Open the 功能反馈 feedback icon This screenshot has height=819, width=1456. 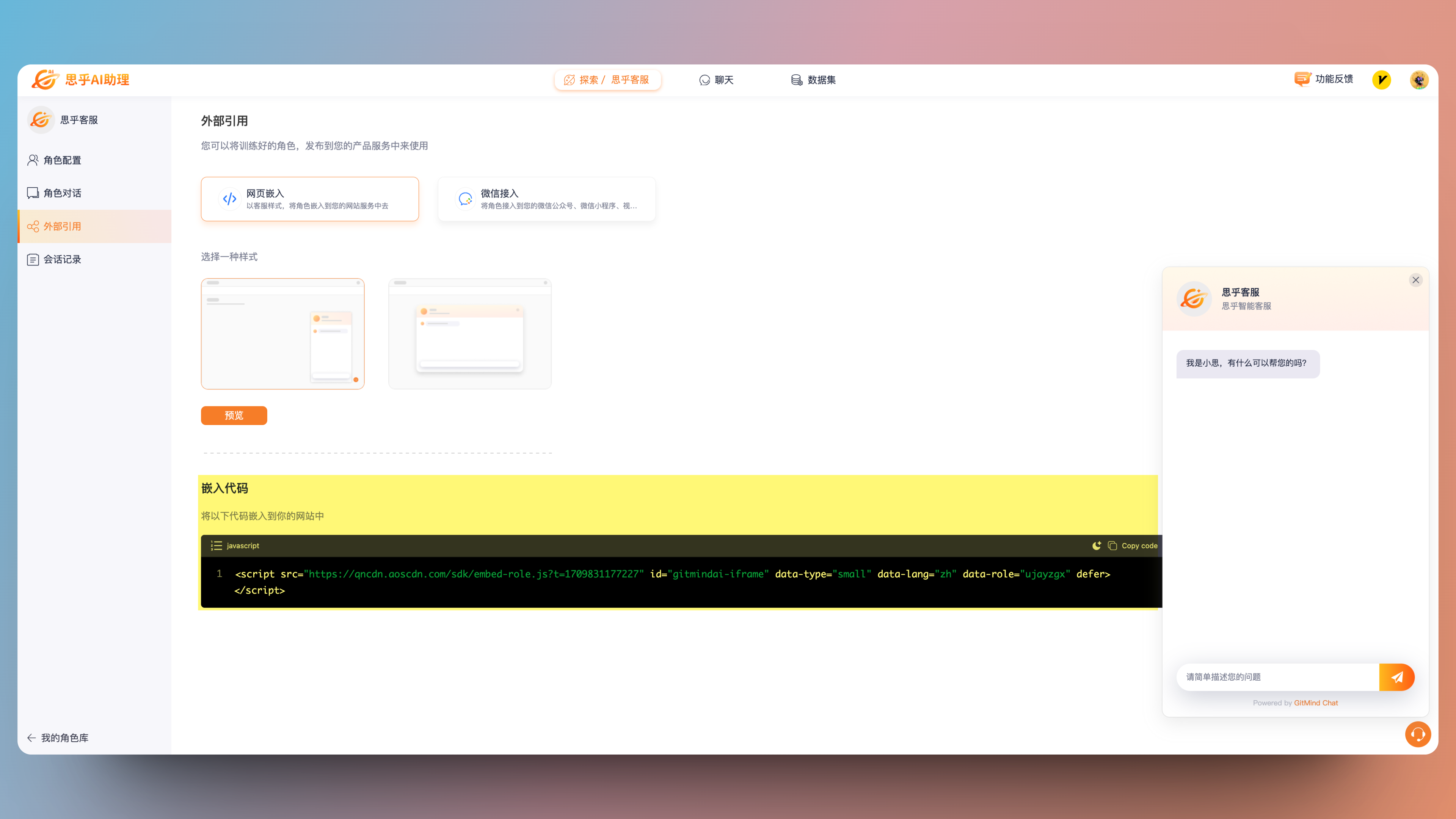click(1302, 79)
